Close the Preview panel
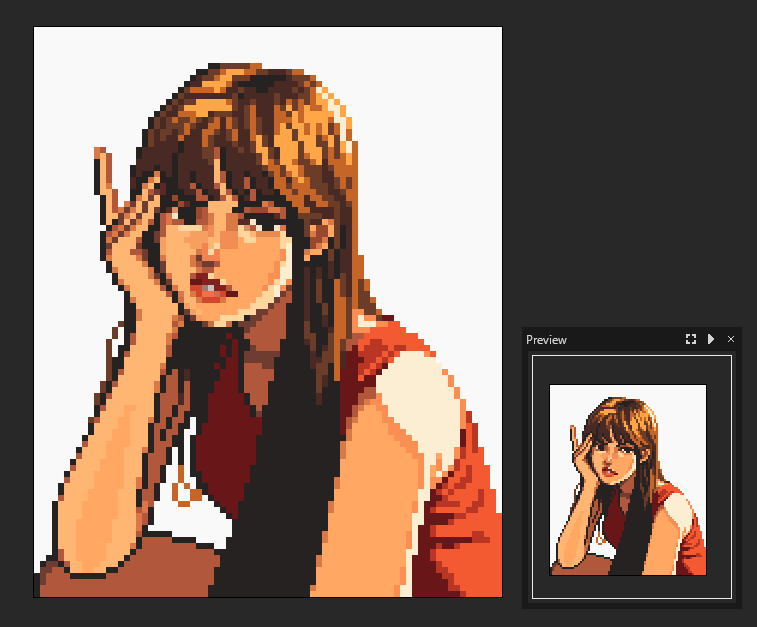The height and width of the screenshot is (627, 757). [x=731, y=340]
